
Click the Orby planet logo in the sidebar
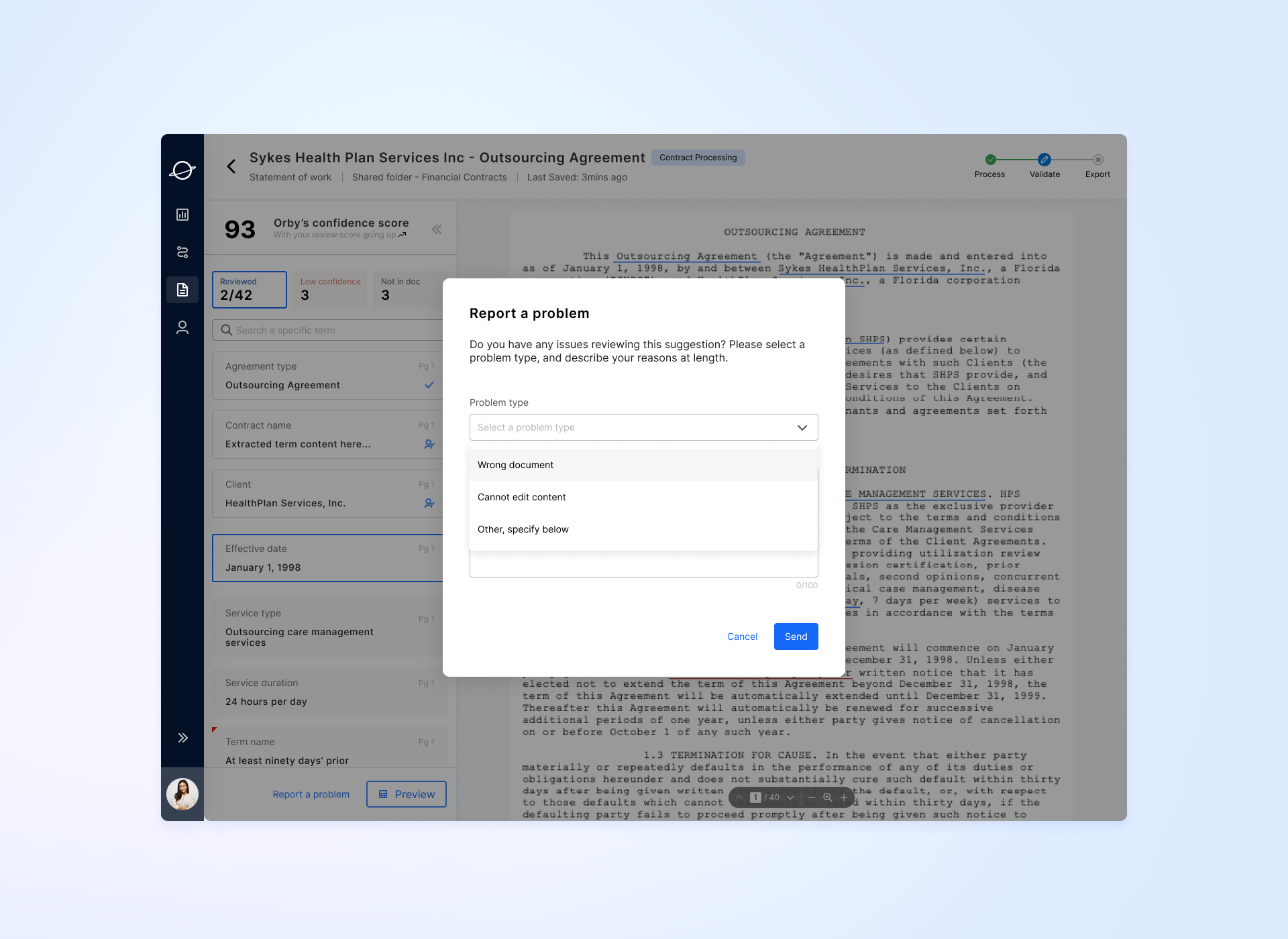[182, 170]
